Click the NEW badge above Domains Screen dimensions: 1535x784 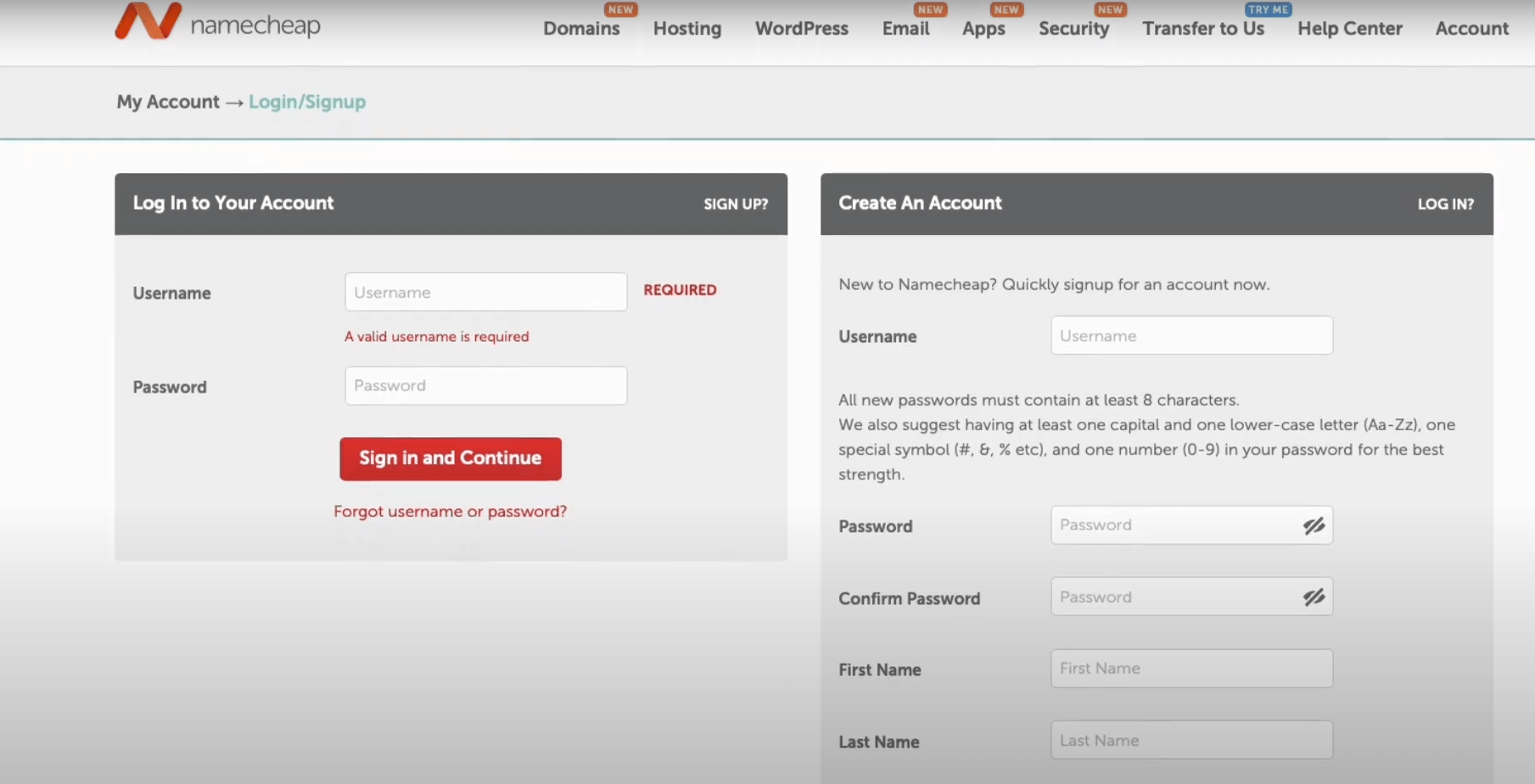[x=620, y=9]
